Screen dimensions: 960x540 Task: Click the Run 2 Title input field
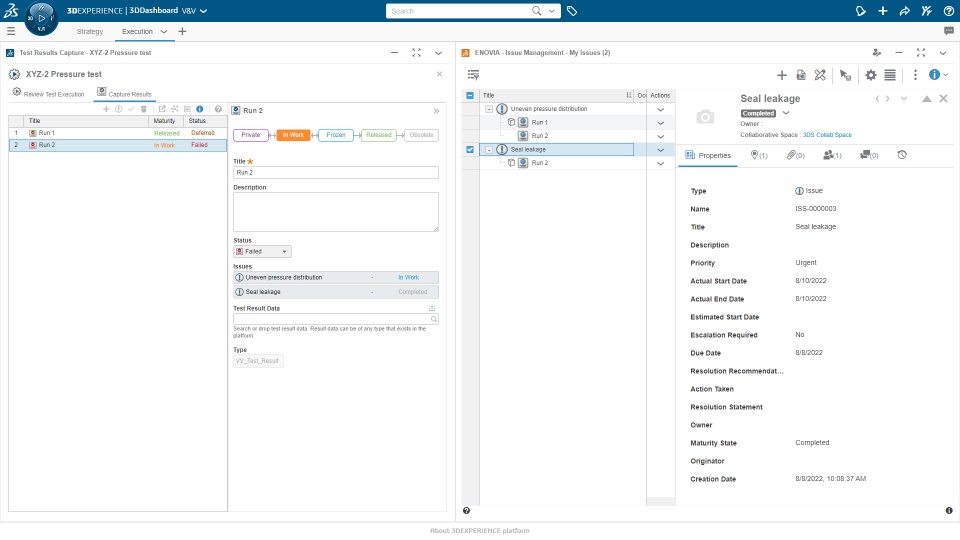pyautogui.click(x=336, y=173)
